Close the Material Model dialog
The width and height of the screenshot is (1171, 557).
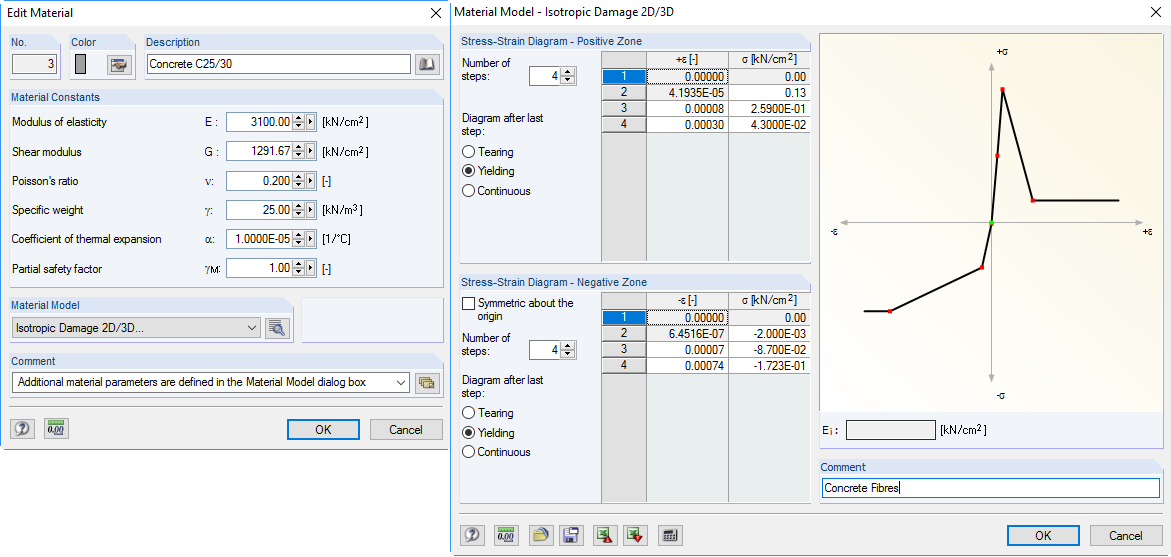tap(1156, 12)
